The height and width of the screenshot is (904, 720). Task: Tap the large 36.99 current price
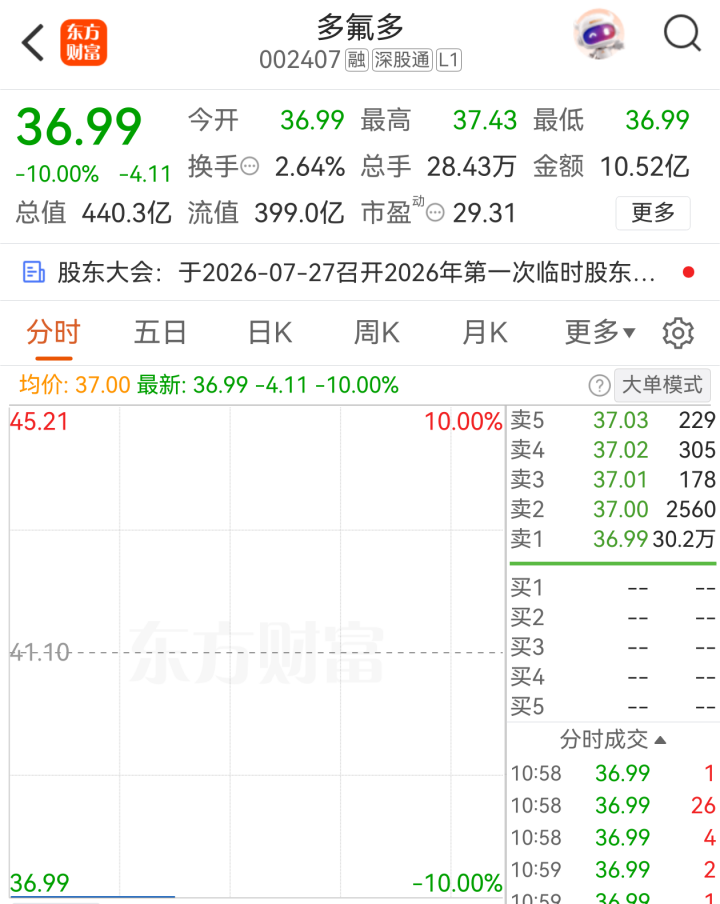coord(79,127)
